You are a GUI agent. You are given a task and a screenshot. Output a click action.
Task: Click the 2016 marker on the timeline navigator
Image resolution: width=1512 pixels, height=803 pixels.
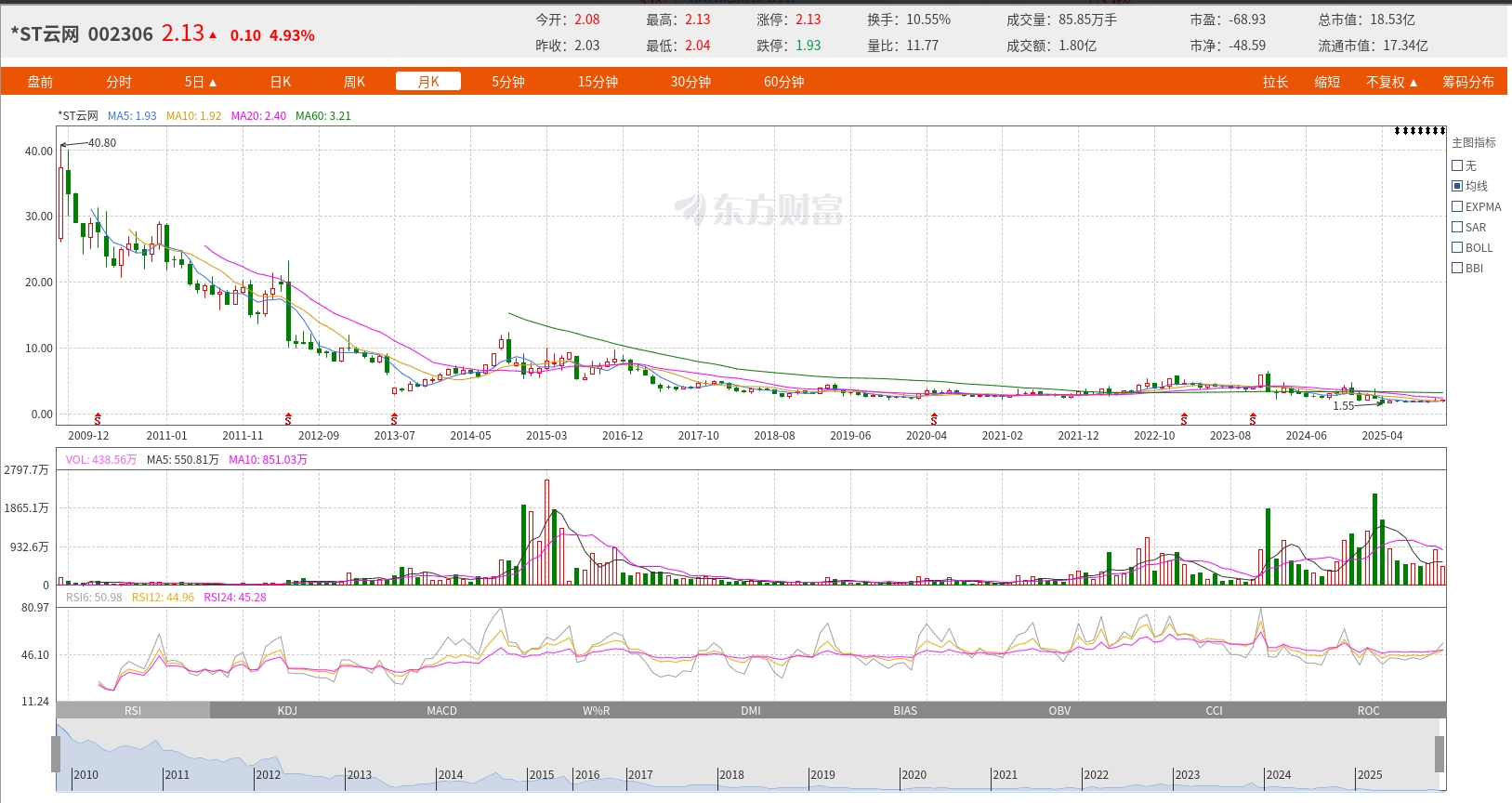[x=587, y=775]
